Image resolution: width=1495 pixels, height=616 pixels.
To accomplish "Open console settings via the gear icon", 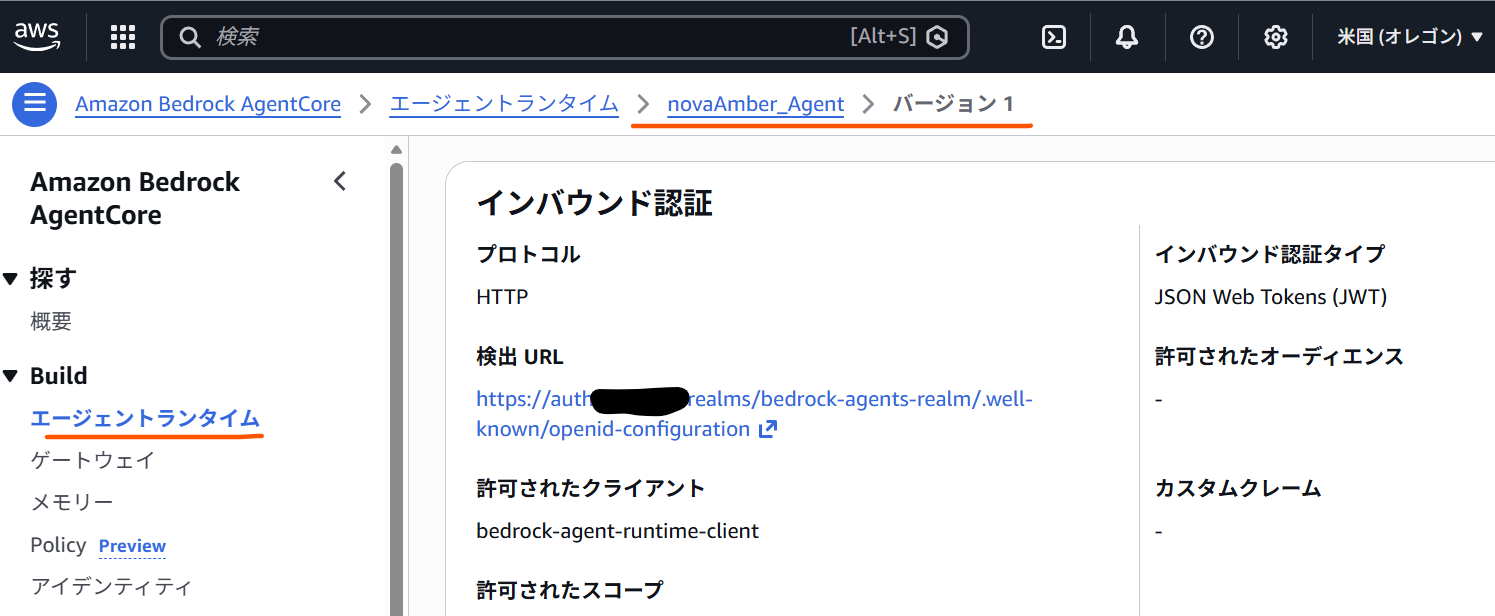I will [x=1275, y=36].
